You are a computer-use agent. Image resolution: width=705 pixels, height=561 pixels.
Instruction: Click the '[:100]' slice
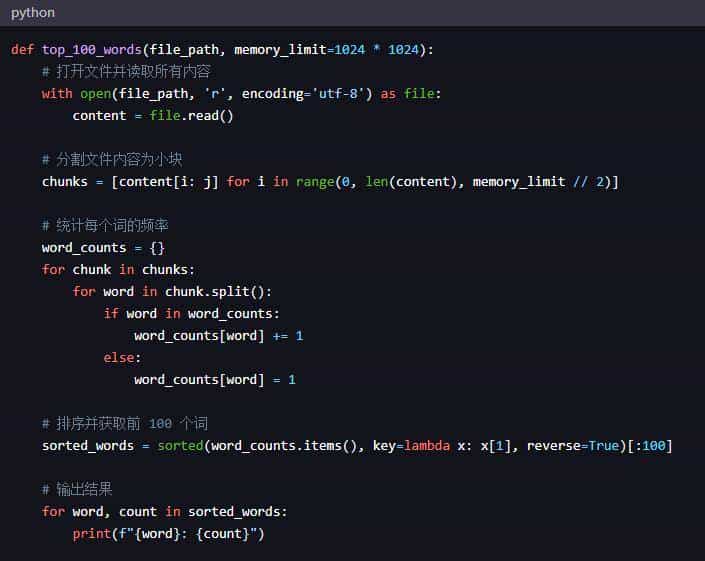click(650, 446)
